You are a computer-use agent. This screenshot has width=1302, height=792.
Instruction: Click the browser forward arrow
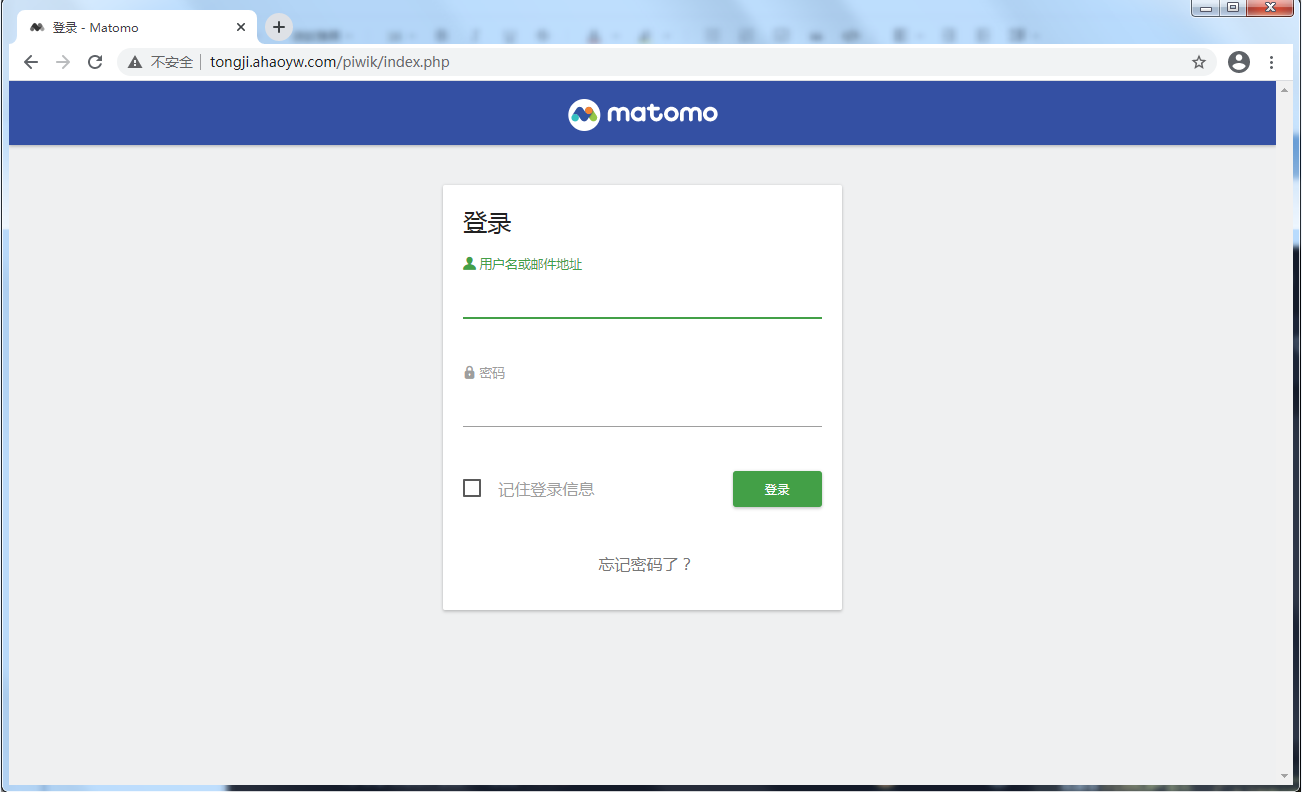[x=63, y=62]
